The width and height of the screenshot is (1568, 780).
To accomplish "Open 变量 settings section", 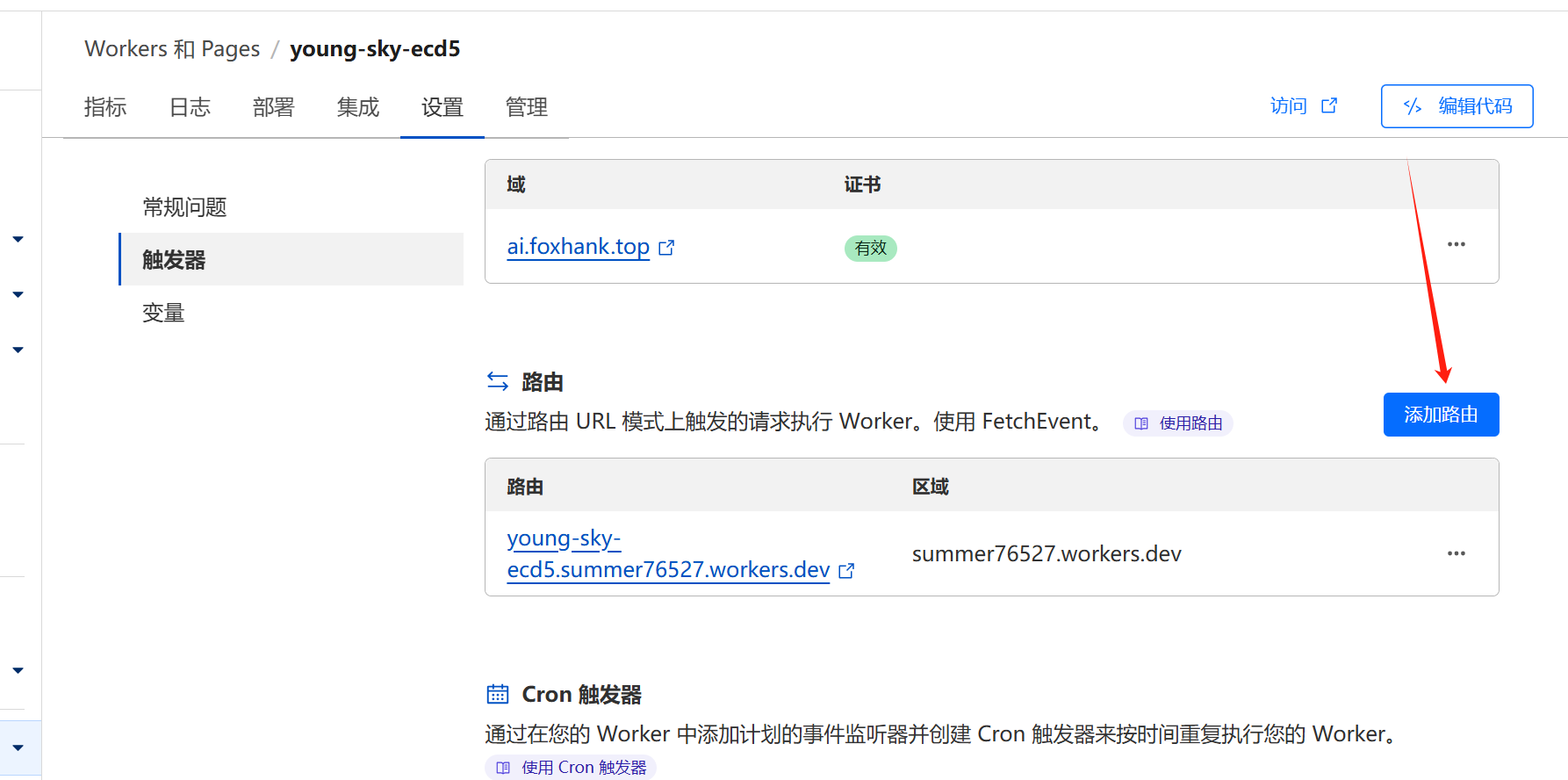I will 163,313.
